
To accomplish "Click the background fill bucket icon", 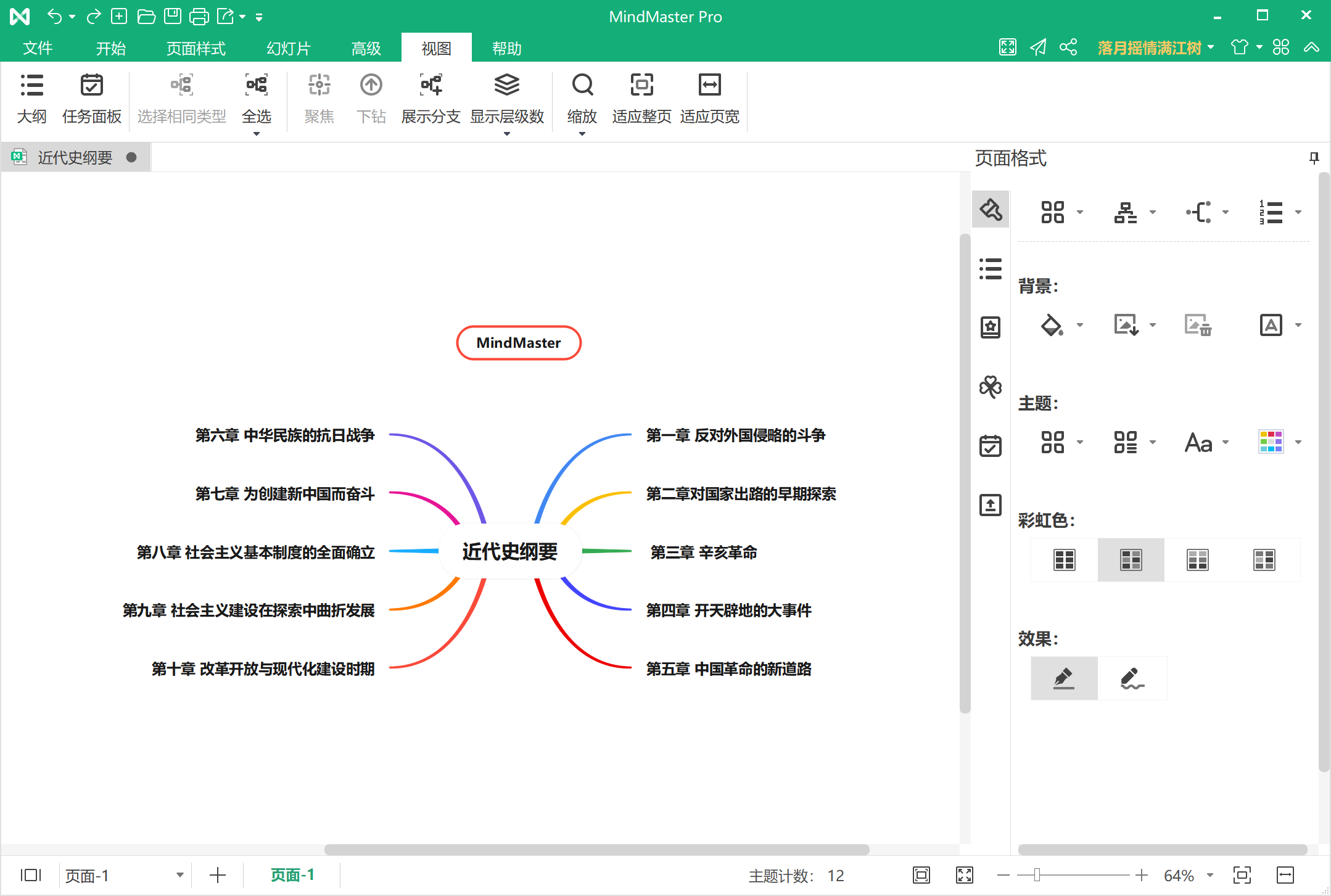I will [x=1052, y=325].
